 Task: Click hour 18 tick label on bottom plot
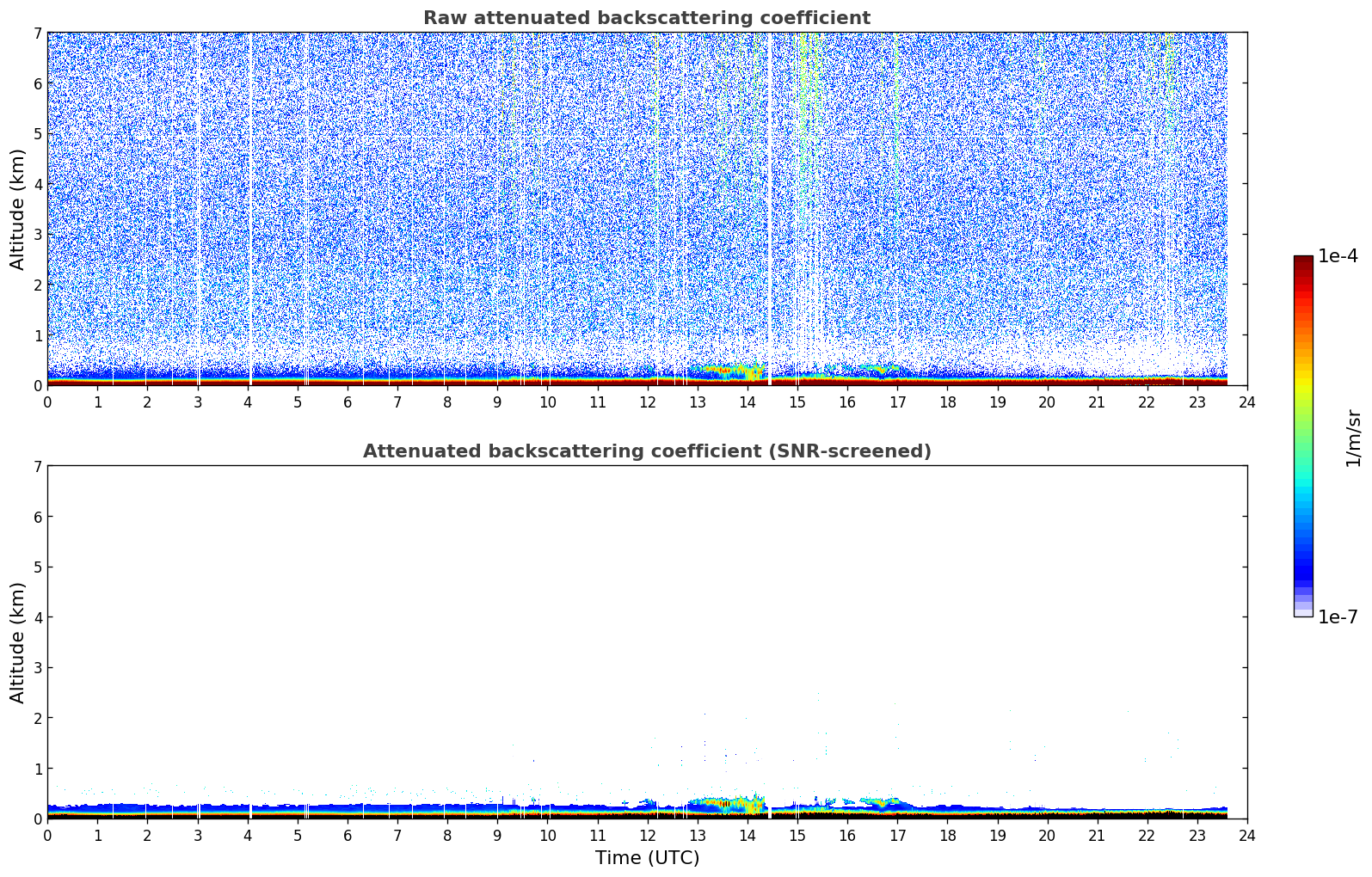tap(947, 836)
